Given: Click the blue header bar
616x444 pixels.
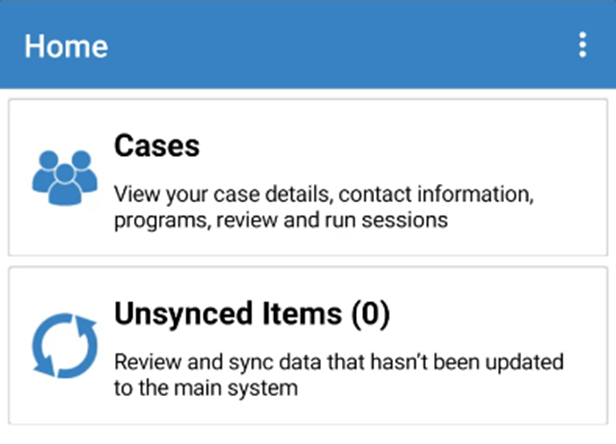Looking at the screenshot, I should click(308, 44).
